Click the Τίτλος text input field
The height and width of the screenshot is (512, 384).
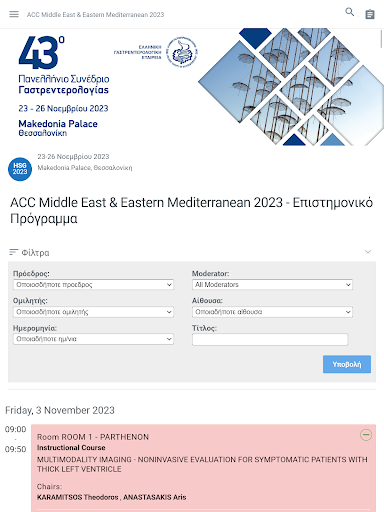270,339
